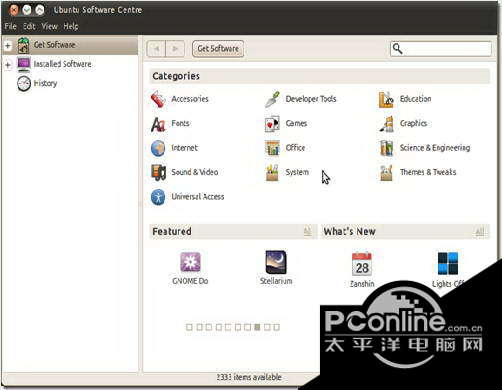Click the Accessories category label
This screenshot has width=502, height=390.
pyautogui.click(x=190, y=99)
